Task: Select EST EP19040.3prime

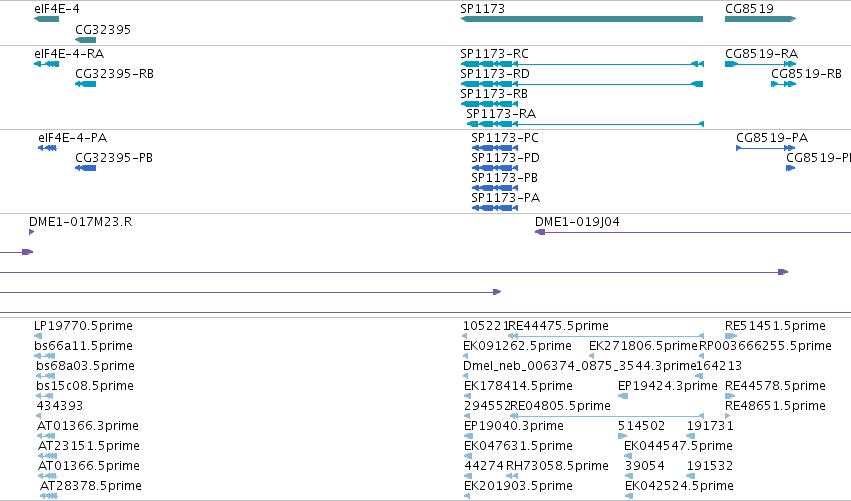Action: click(x=514, y=426)
